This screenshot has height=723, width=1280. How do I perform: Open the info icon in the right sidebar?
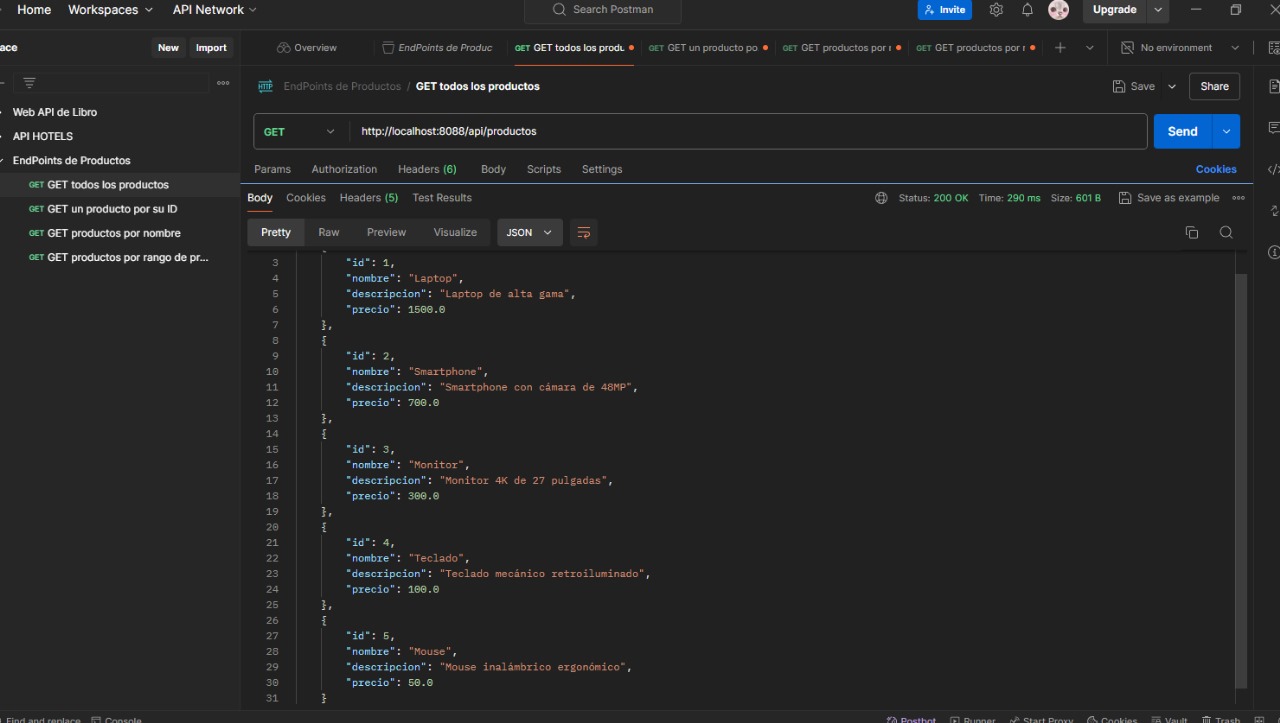click(1273, 252)
